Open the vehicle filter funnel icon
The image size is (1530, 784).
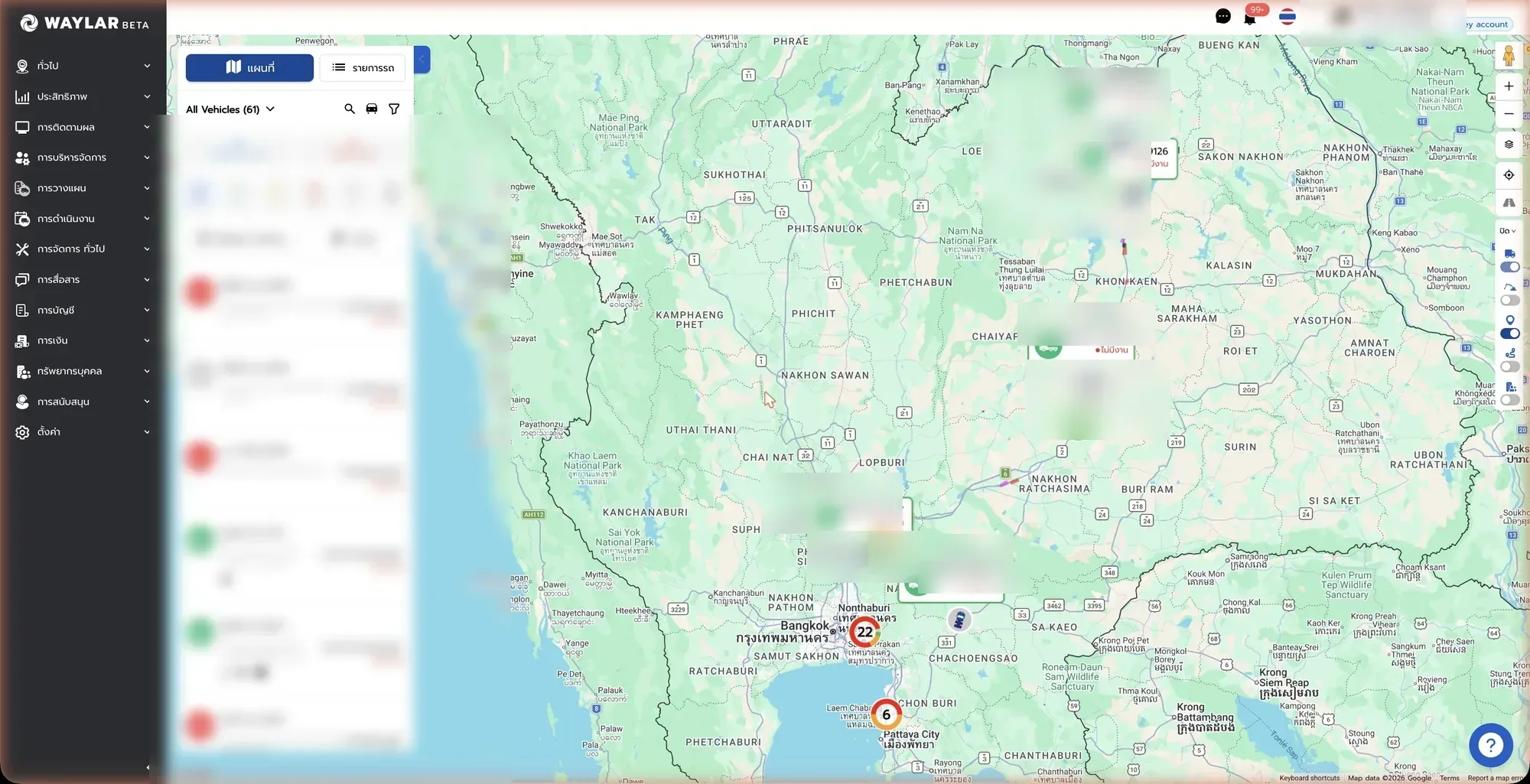pyautogui.click(x=394, y=109)
